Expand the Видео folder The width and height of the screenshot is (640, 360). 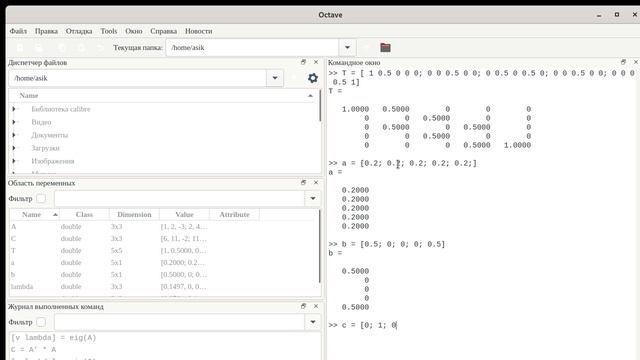pyautogui.click(x=14, y=122)
